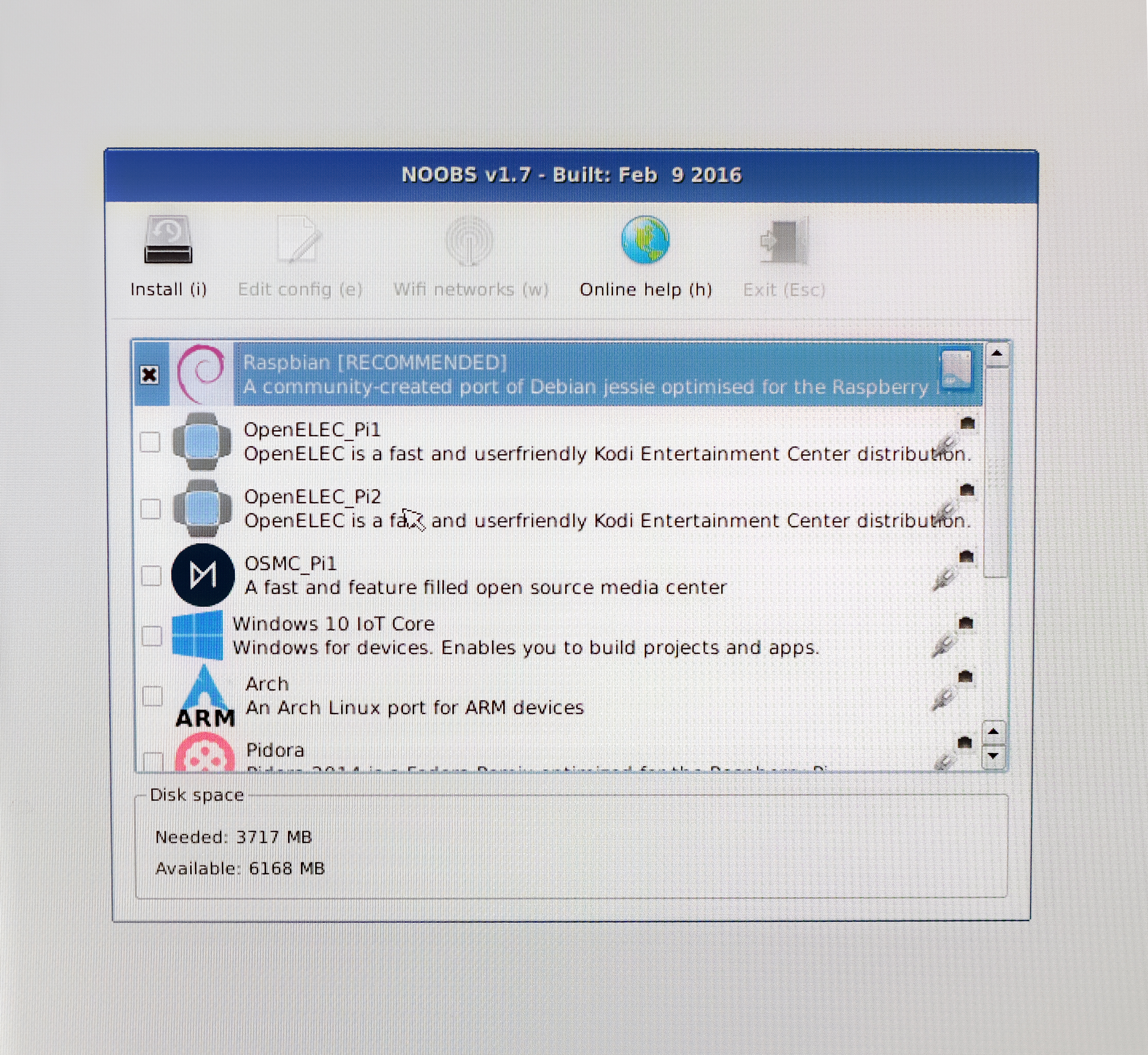The image size is (1148, 1055).
Task: Click the Install (i) hard drive icon
Action: [x=168, y=240]
